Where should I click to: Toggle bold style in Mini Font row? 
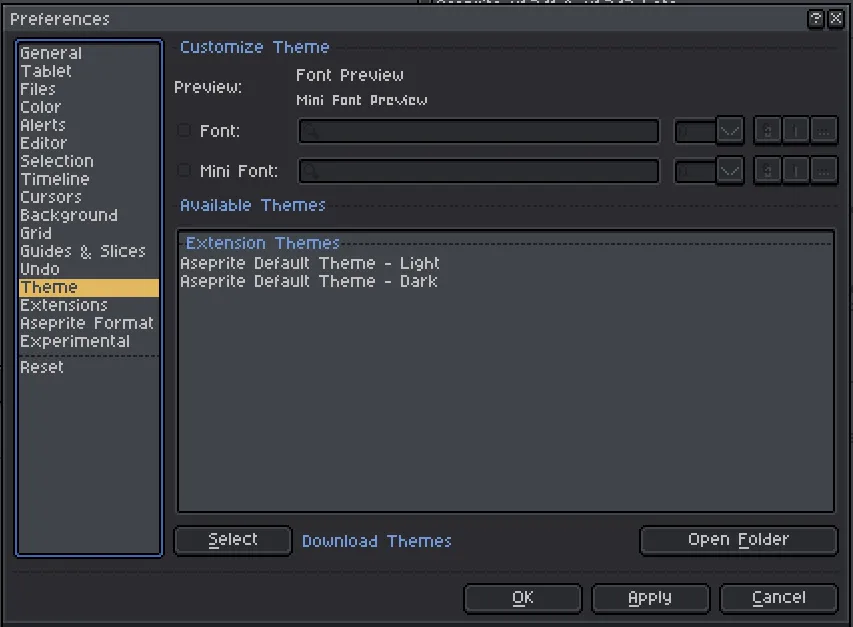pyautogui.click(x=768, y=171)
